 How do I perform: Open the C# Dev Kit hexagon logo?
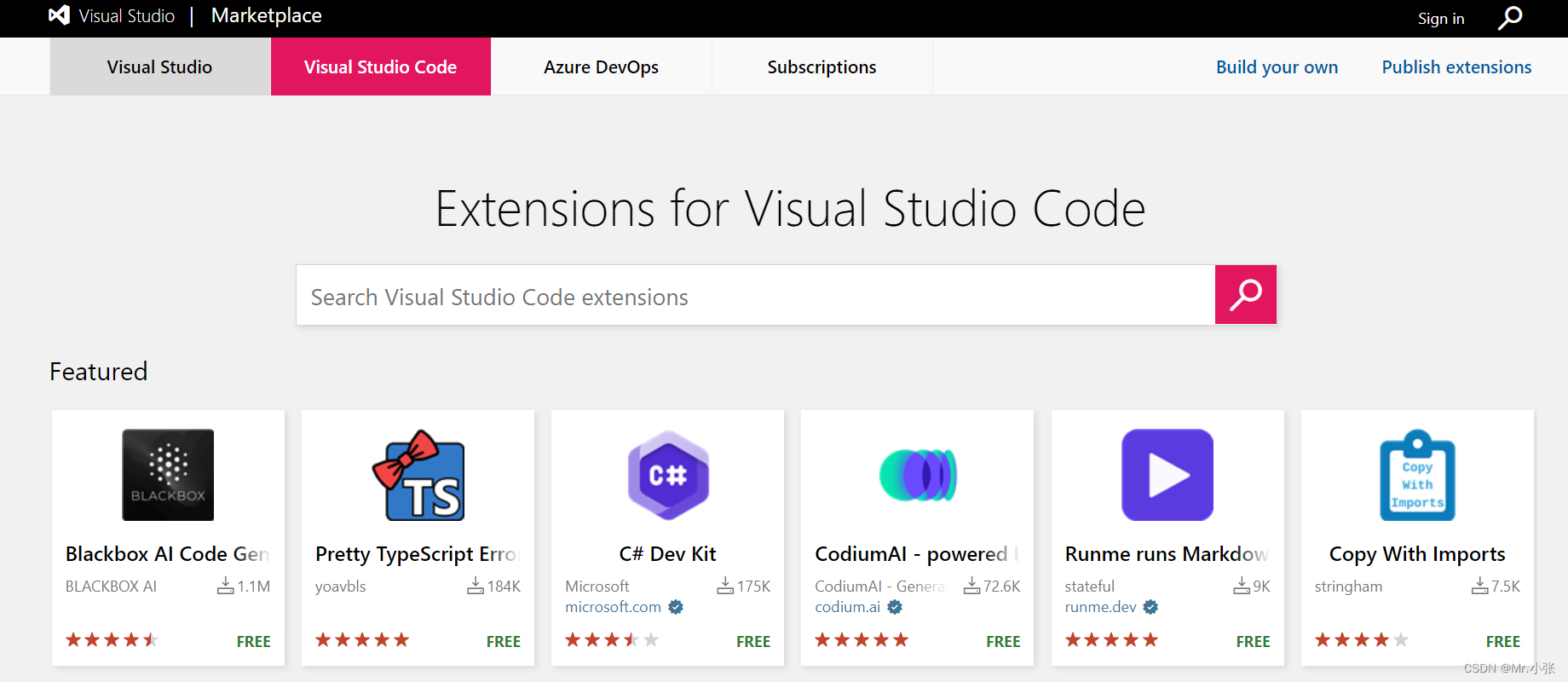tap(668, 475)
